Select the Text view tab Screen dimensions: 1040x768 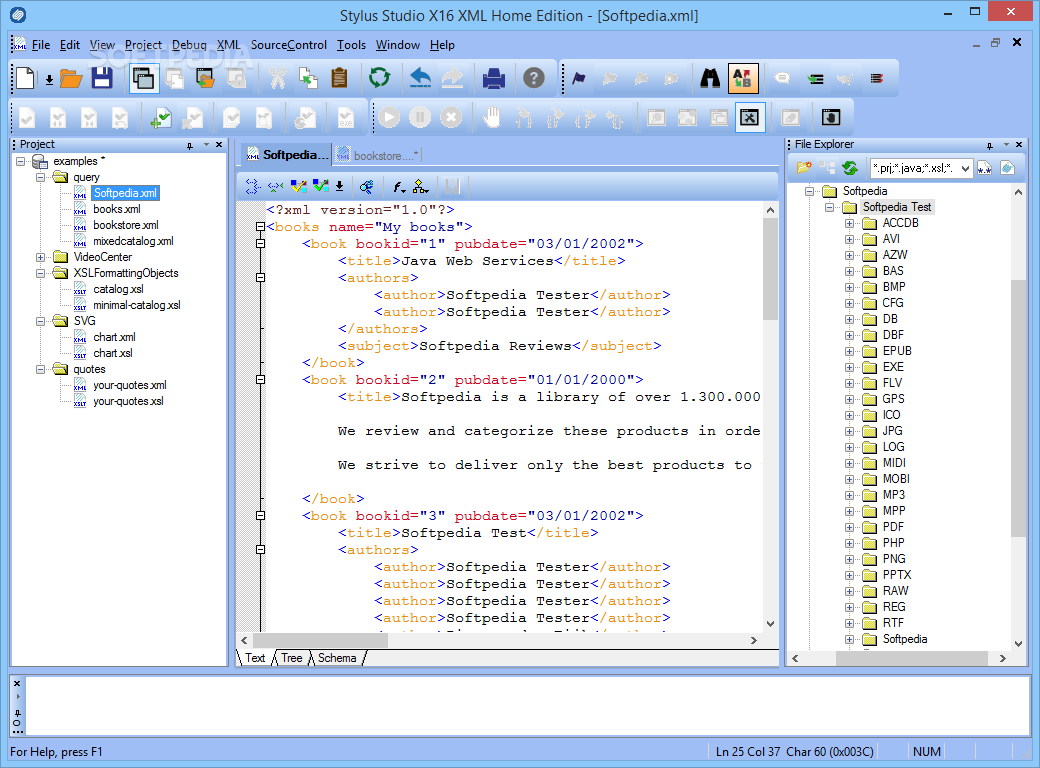pyautogui.click(x=255, y=658)
